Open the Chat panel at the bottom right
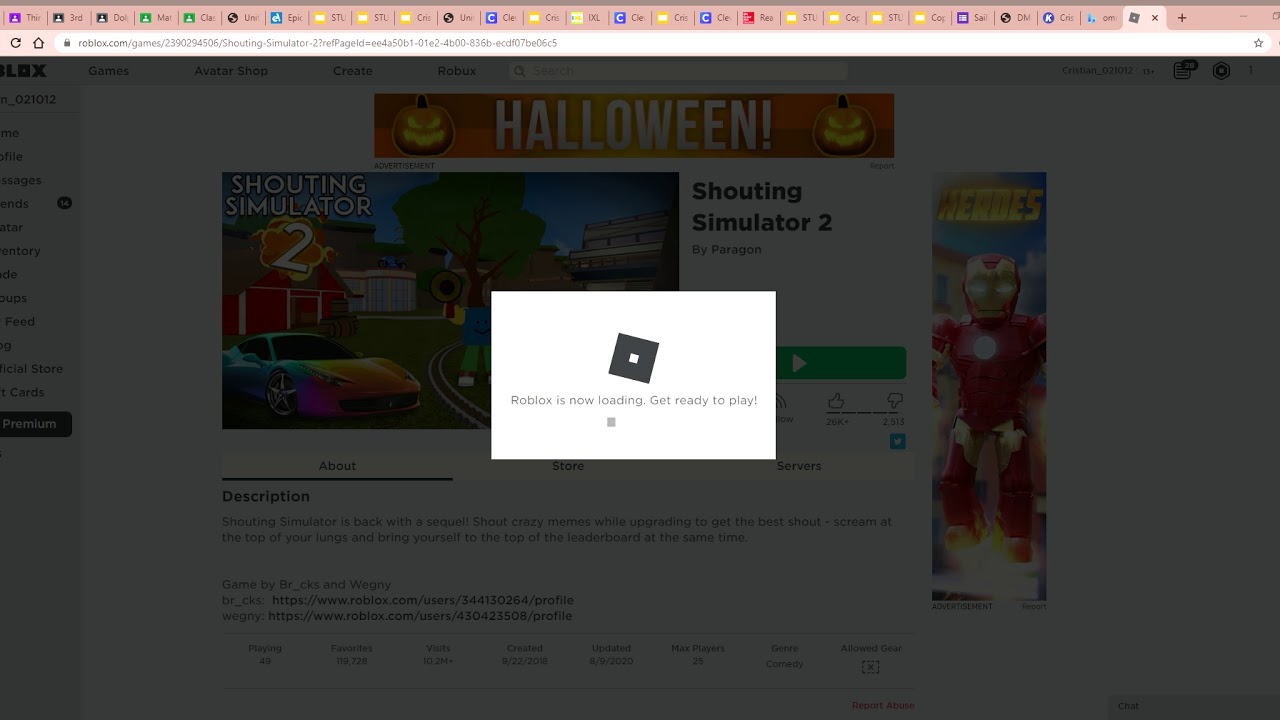 click(1194, 706)
